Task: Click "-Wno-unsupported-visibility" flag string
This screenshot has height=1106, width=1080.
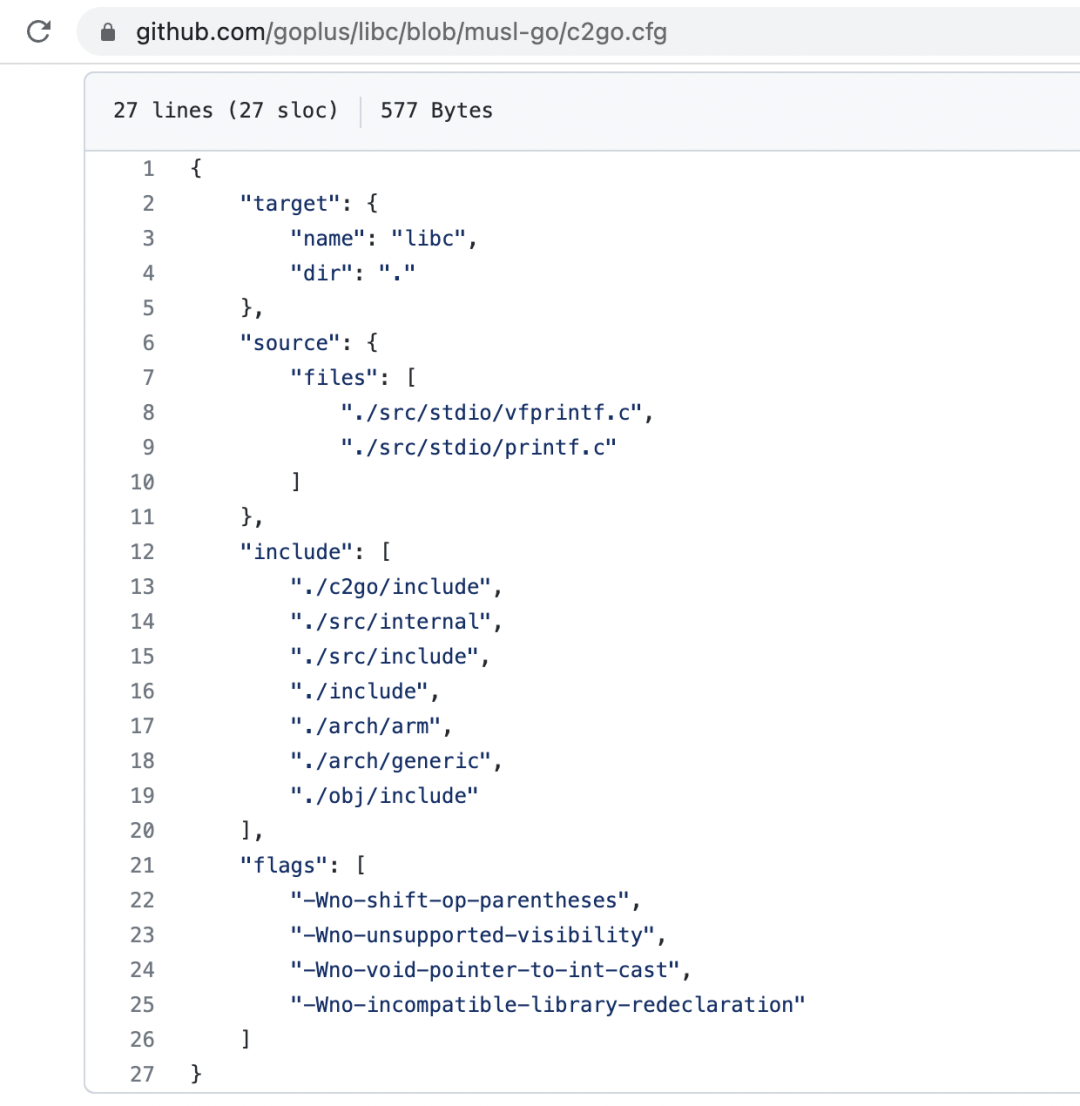Action: coord(473,935)
